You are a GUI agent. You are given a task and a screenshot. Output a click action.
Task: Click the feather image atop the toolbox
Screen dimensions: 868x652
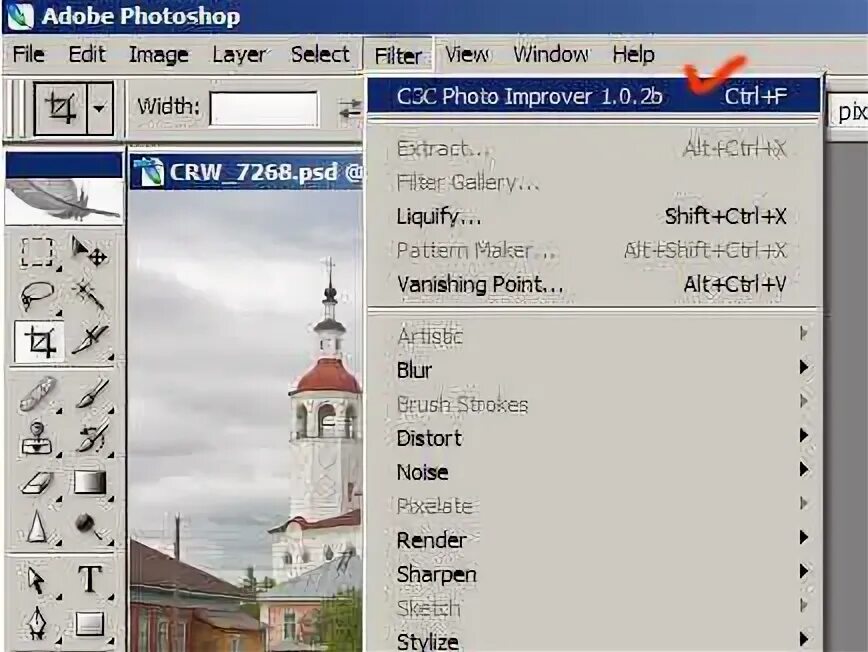click(64, 200)
